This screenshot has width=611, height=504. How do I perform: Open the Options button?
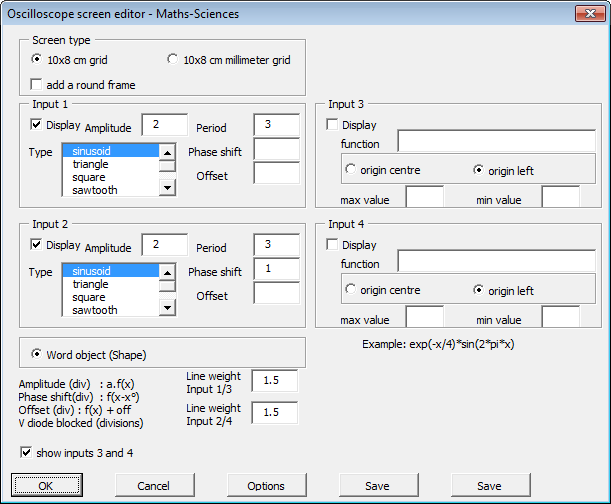click(x=266, y=486)
